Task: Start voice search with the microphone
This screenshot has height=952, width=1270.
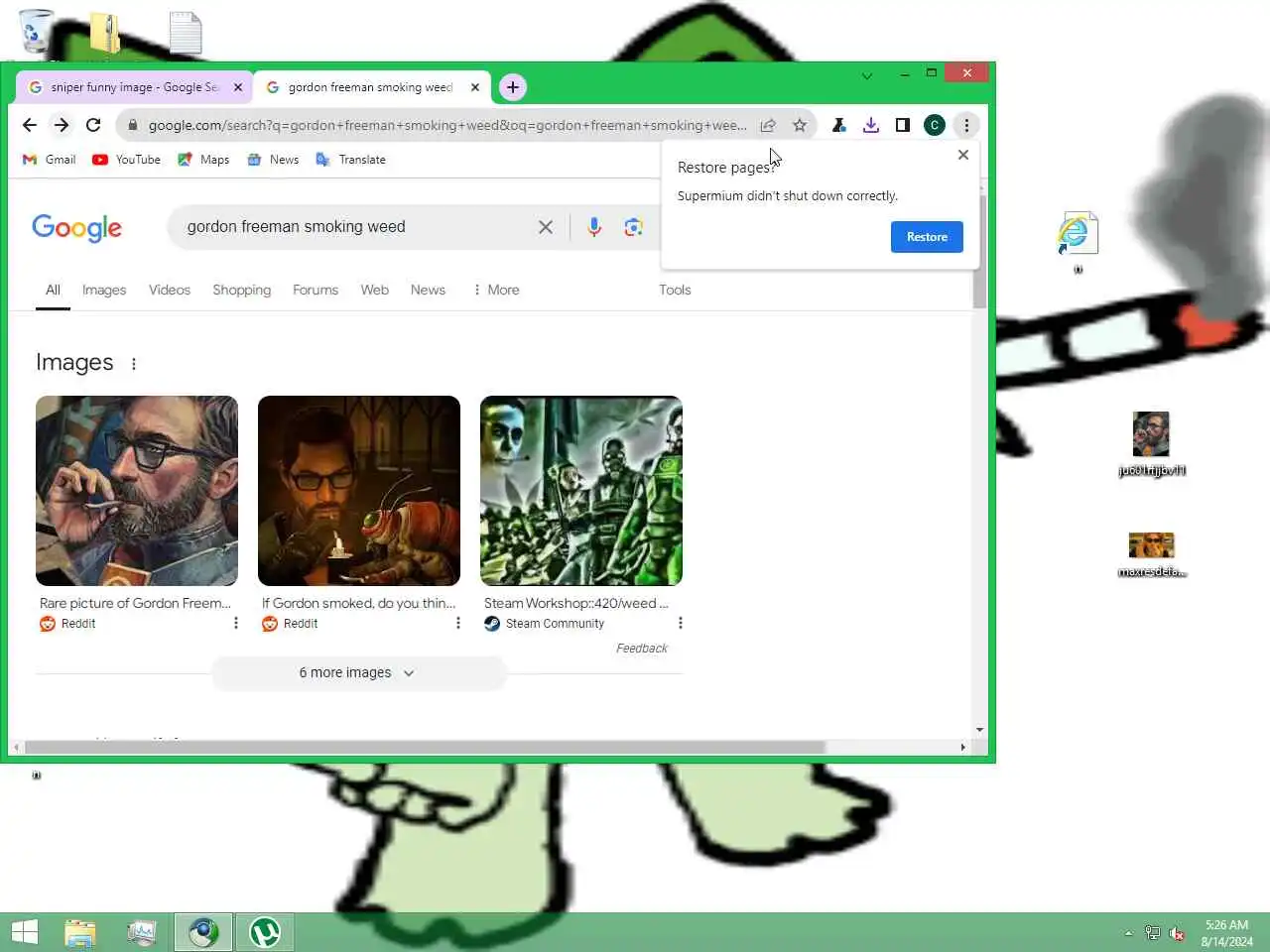Action: coord(594,227)
